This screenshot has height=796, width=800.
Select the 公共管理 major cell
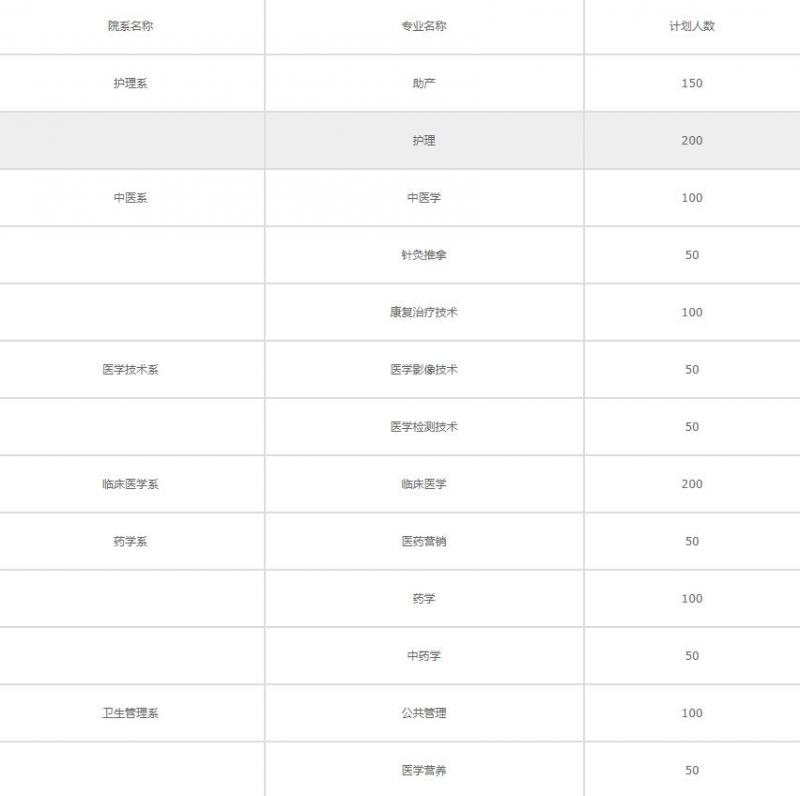pos(424,713)
